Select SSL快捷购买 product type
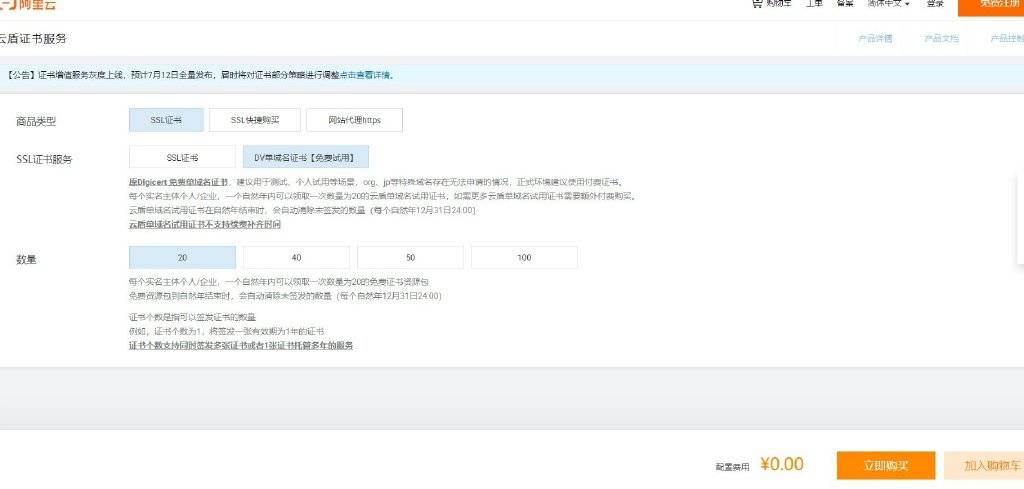Image resolution: width=1024 pixels, height=489 pixels. click(255, 120)
